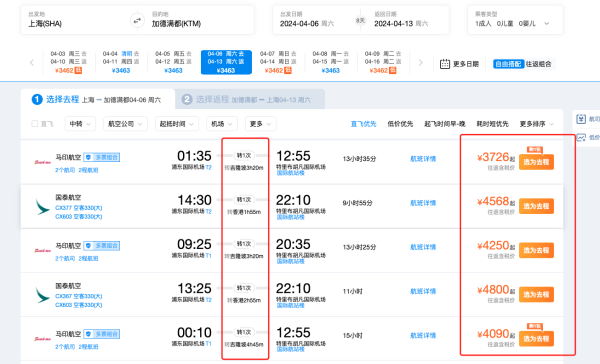Image resolution: width=600 pixels, height=364 pixels.
Task: Click the 转1次 transfer badge on 14:30 flight
Action: pos(244,199)
